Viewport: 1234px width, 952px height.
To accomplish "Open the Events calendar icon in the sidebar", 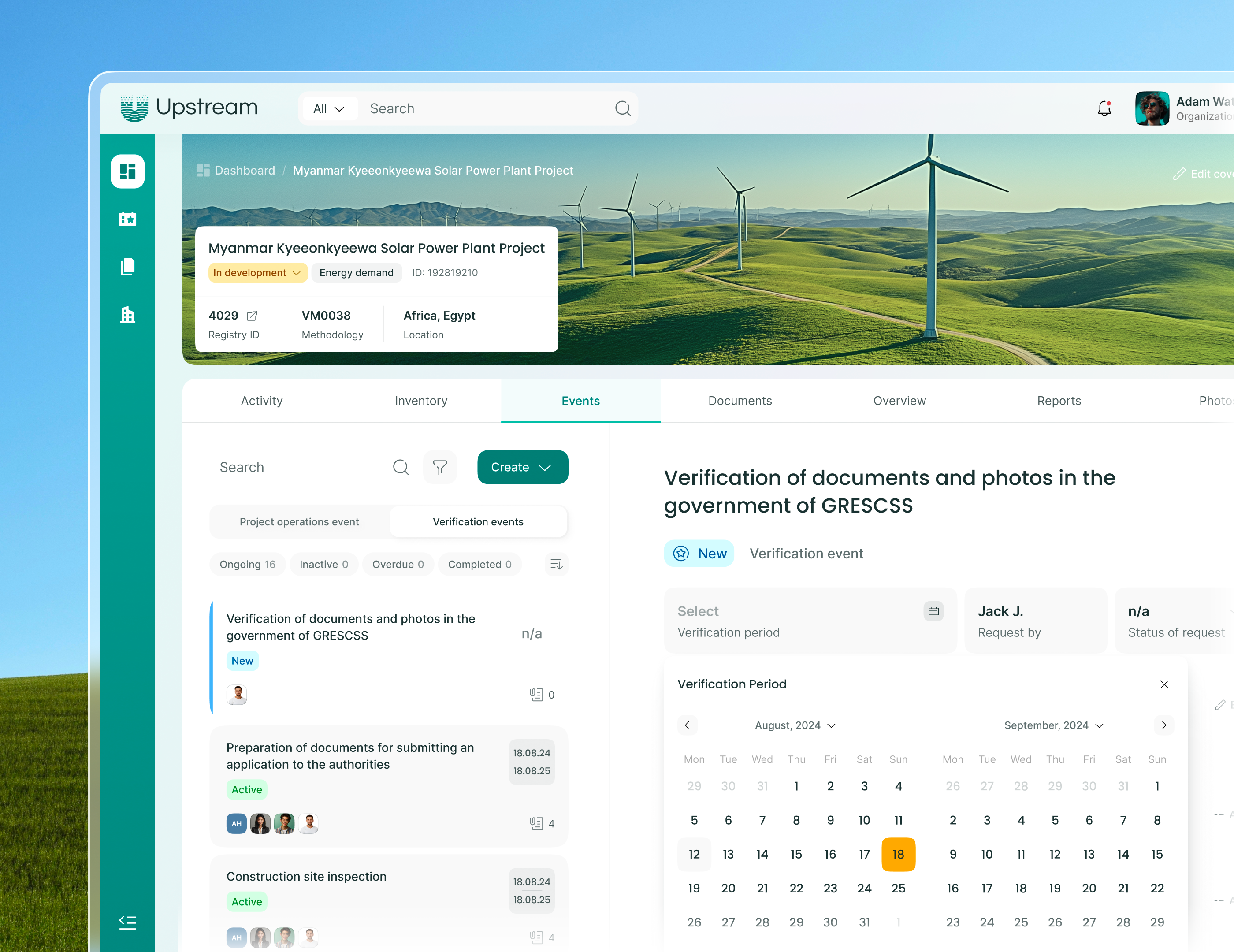I will (x=128, y=219).
